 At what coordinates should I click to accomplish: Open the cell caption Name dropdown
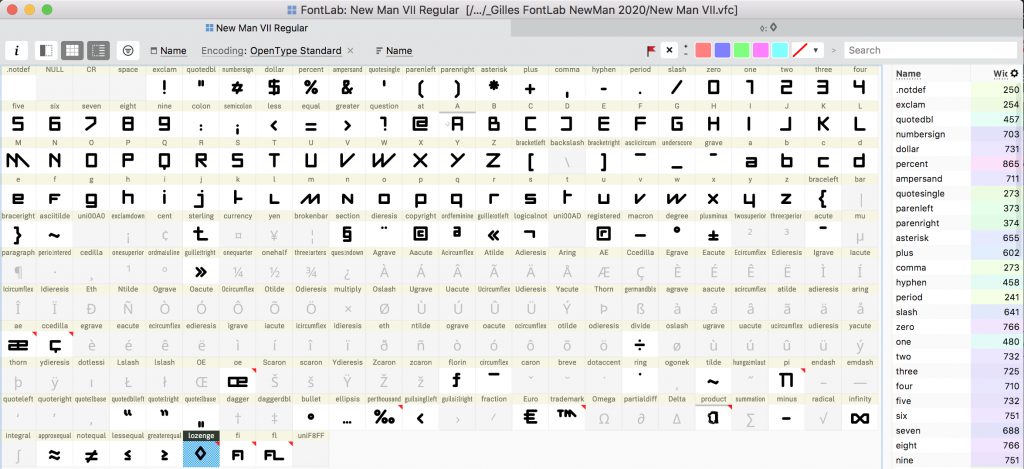pyautogui.click(x=168, y=51)
